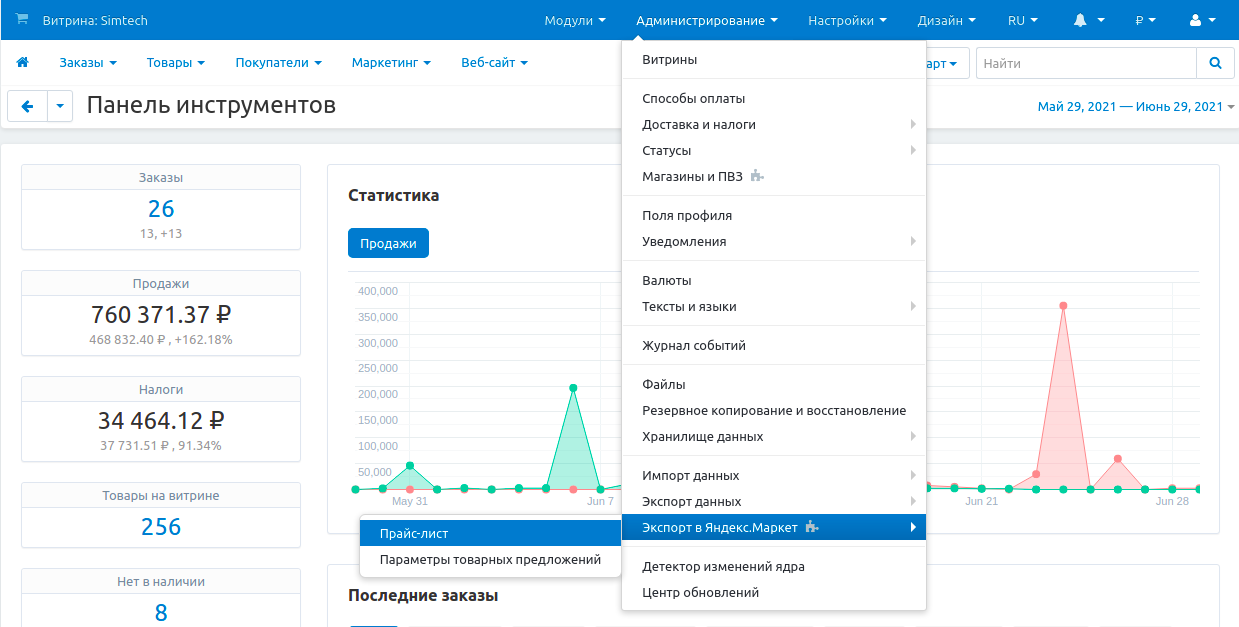Select Магазины и ПВЗ menu entry
1239x627 pixels.
[x=699, y=177]
